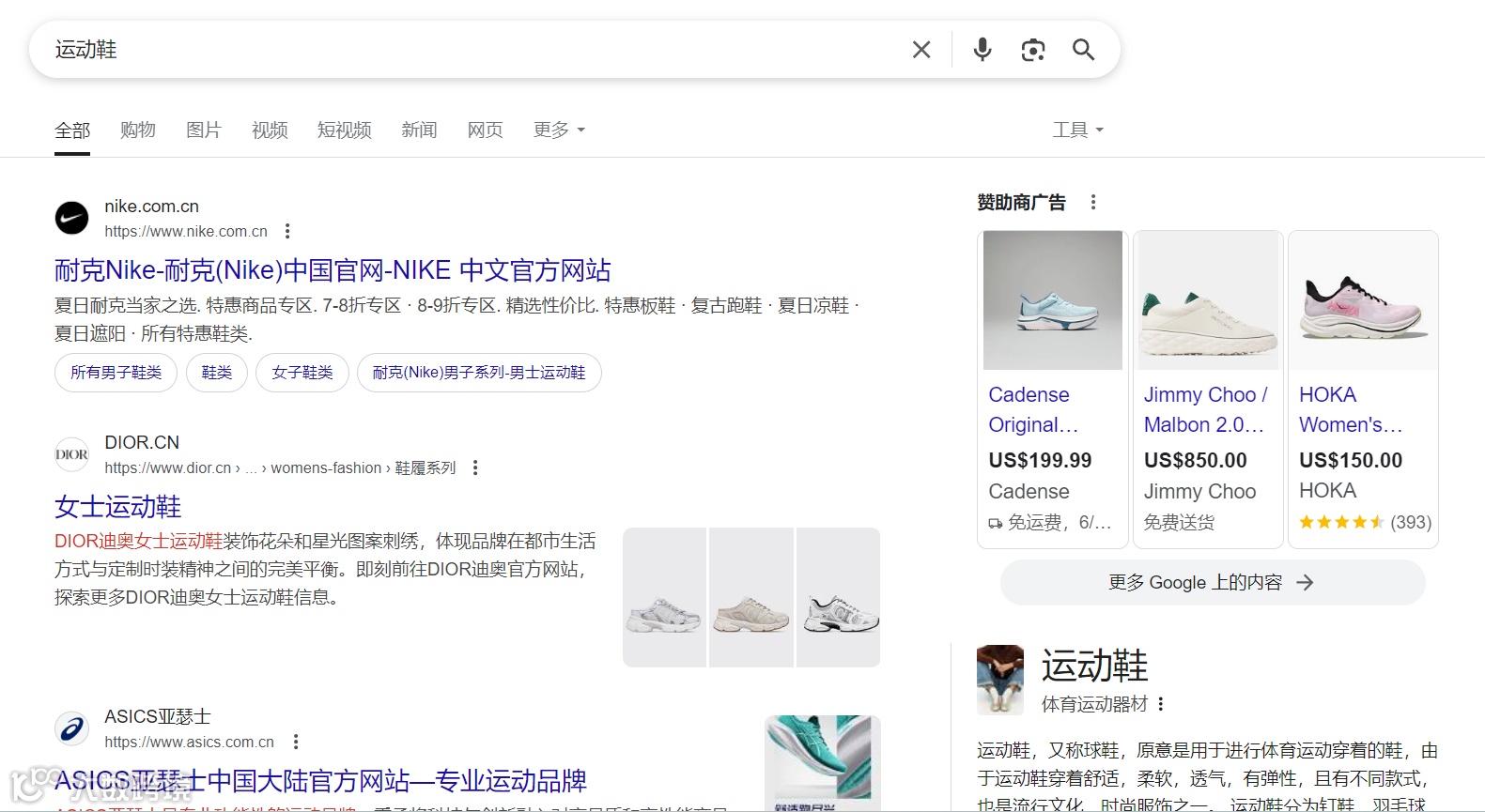This screenshot has width=1485, height=812.
Task: Click the 耐克(Nike)男子系列-男士运动鞋 chip
Action: (x=479, y=373)
